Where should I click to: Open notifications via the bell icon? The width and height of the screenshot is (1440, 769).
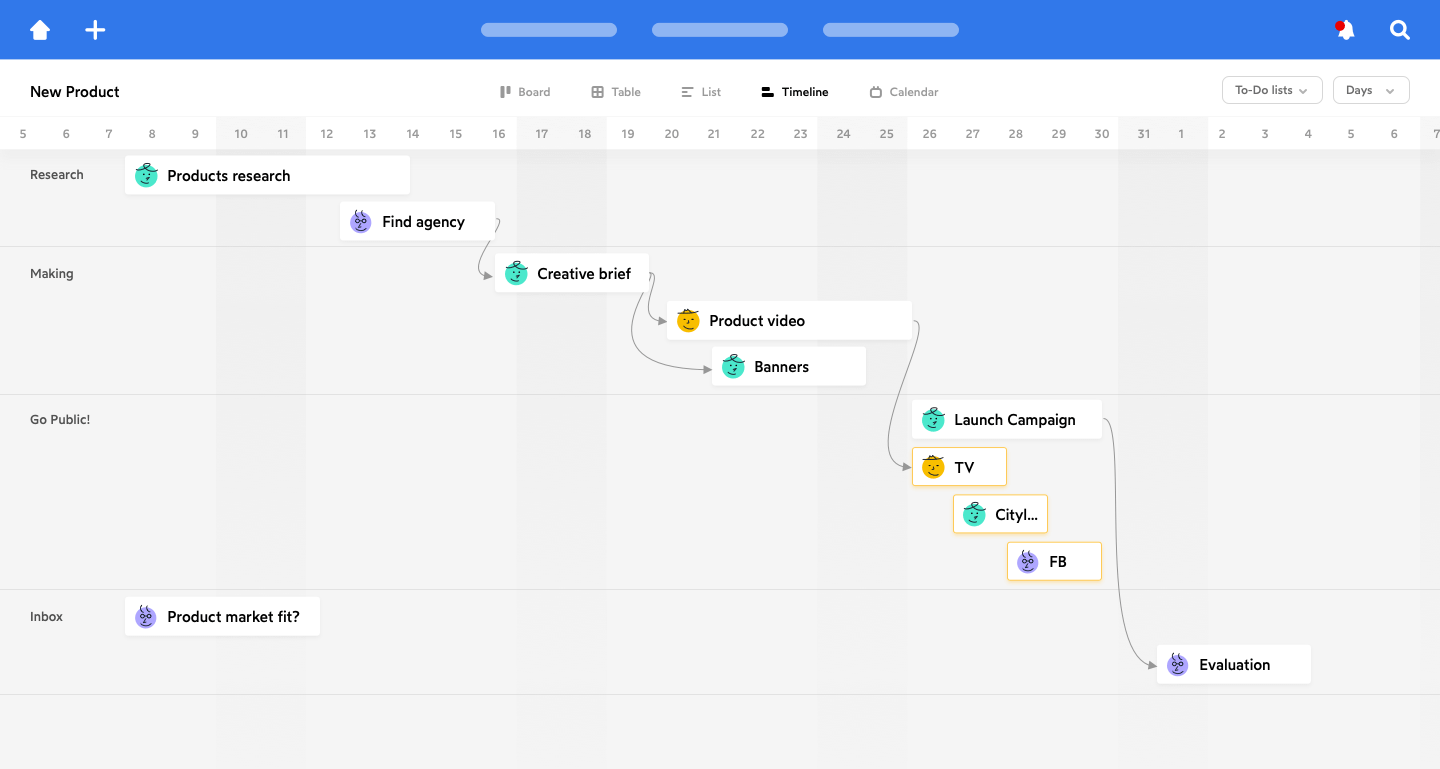[1345, 30]
